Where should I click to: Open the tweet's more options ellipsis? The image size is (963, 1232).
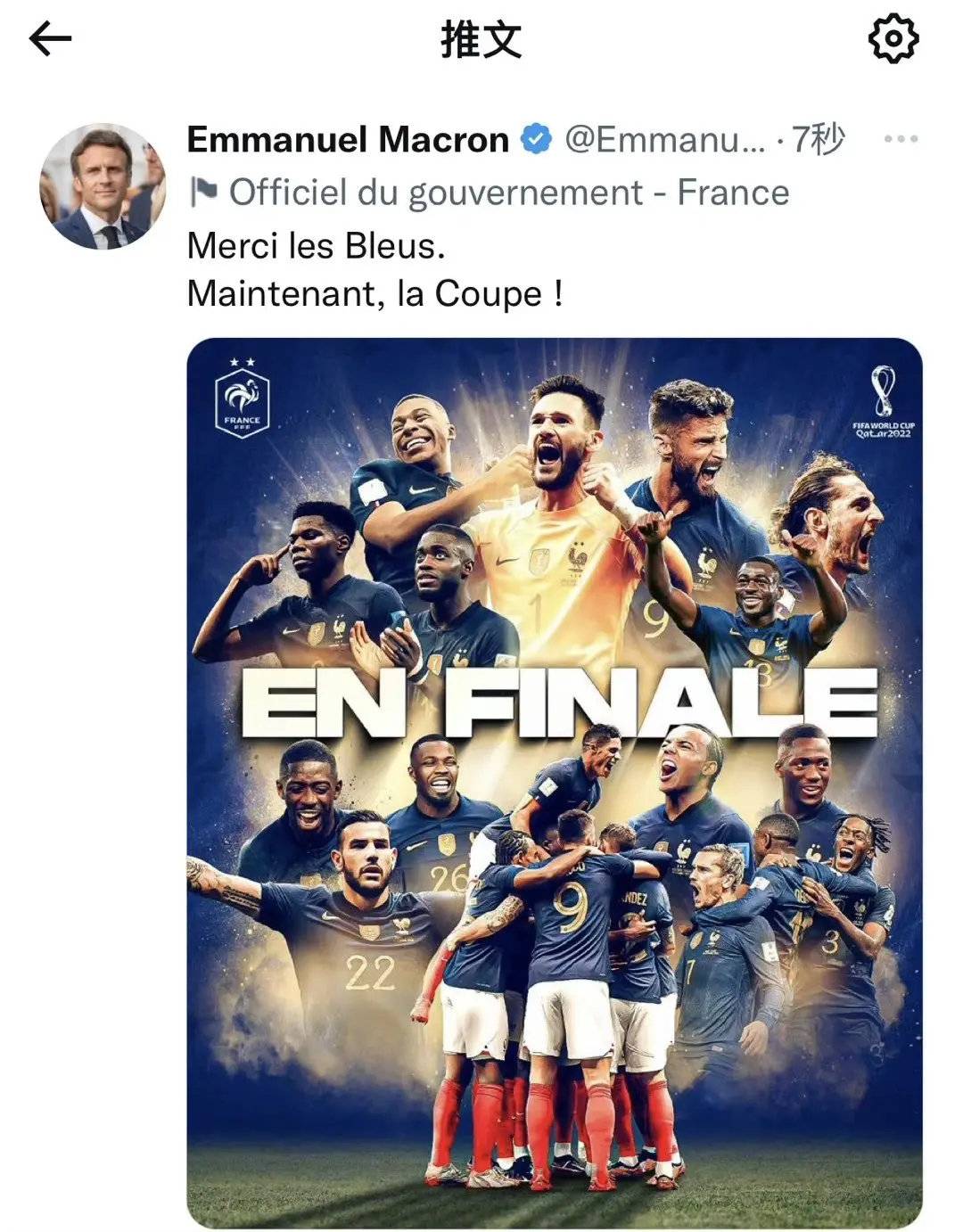click(900, 139)
